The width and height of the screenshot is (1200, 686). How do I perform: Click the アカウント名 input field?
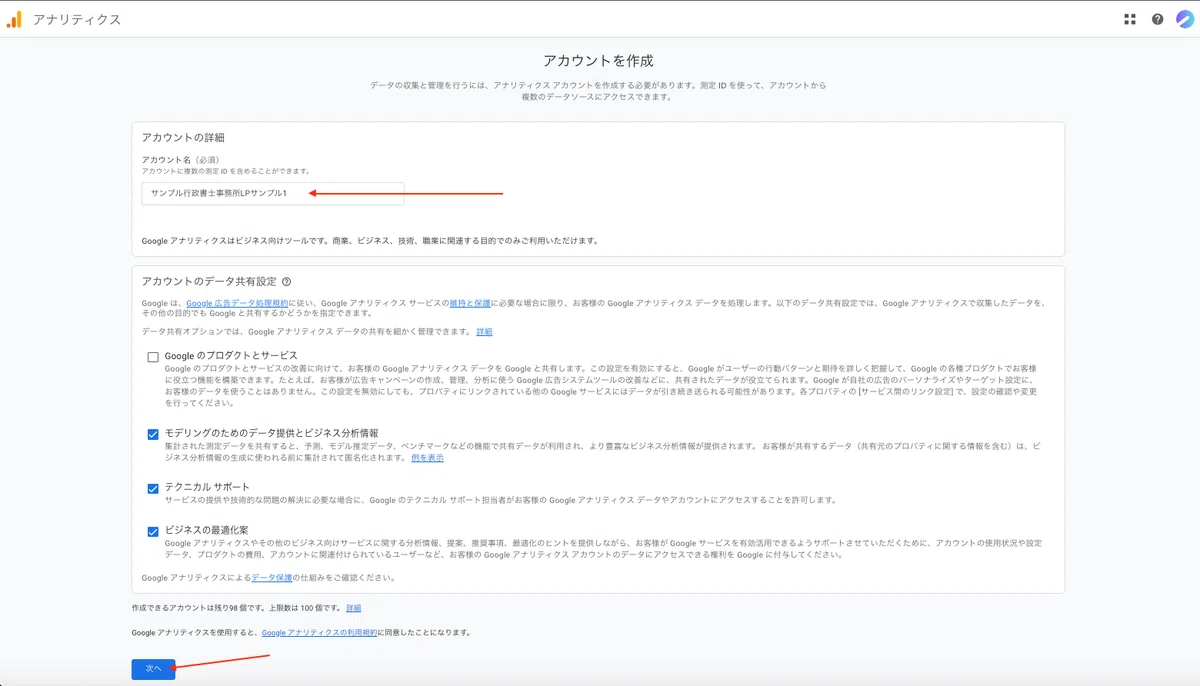[272, 193]
